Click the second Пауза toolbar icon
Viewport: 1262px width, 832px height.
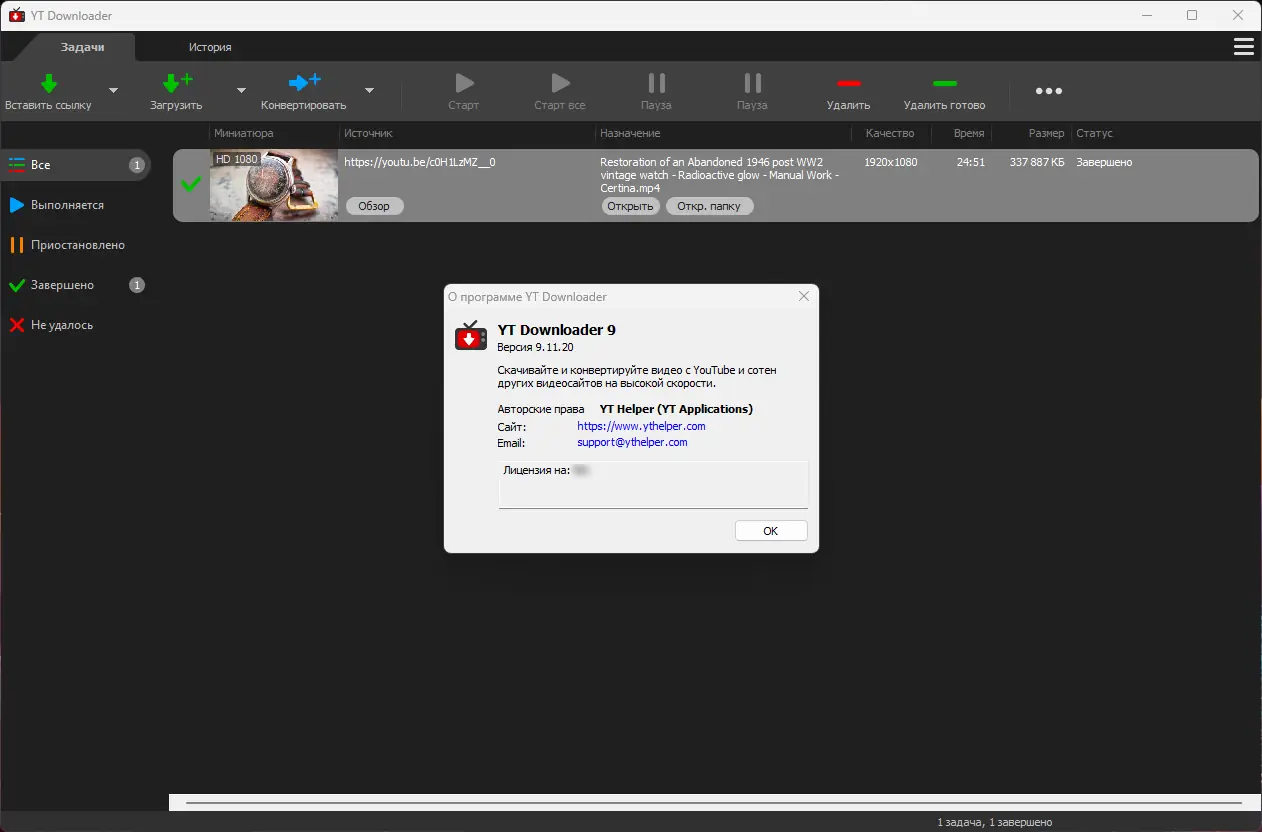[752, 83]
